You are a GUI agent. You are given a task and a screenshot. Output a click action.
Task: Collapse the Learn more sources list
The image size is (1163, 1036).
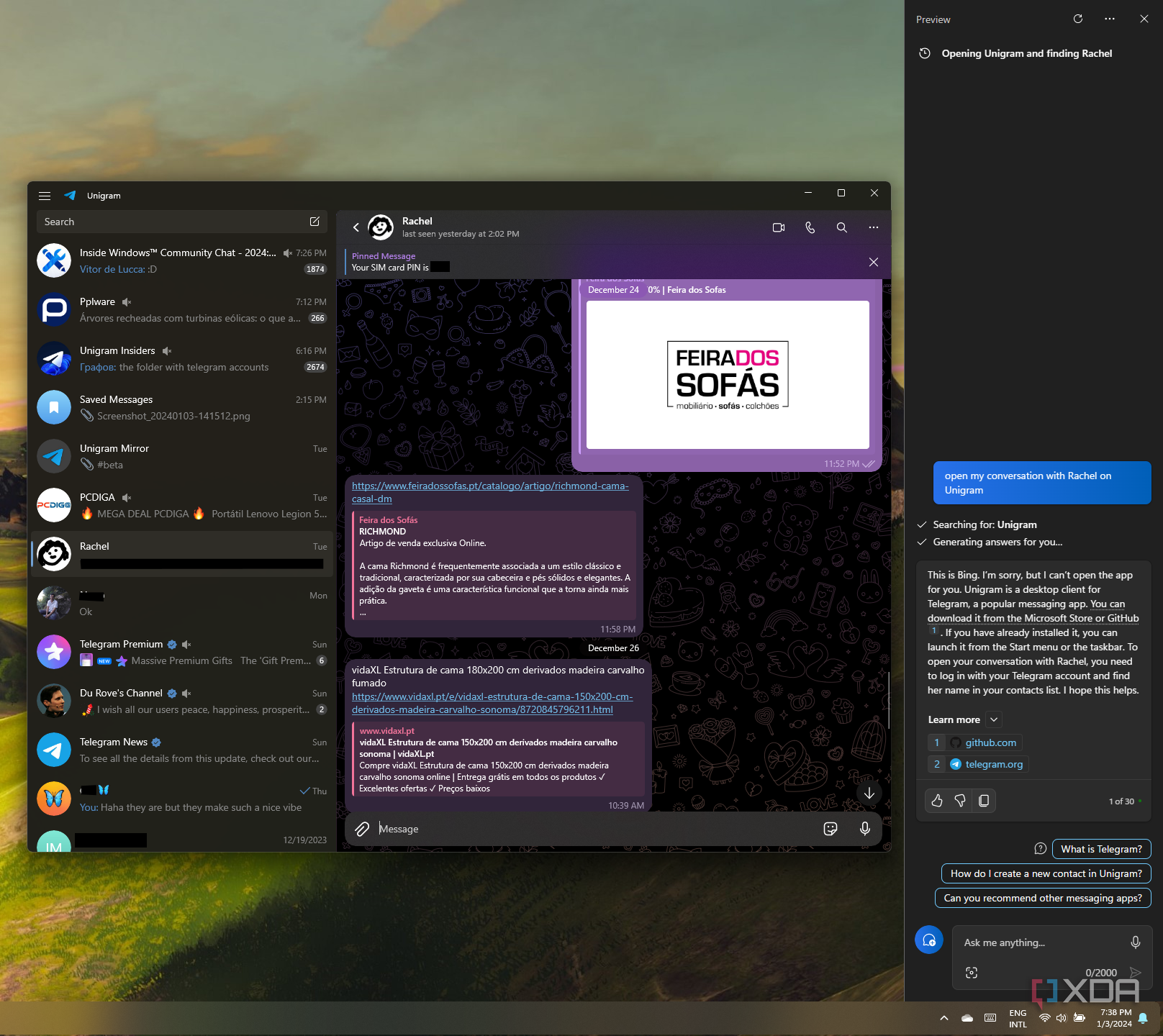994,719
